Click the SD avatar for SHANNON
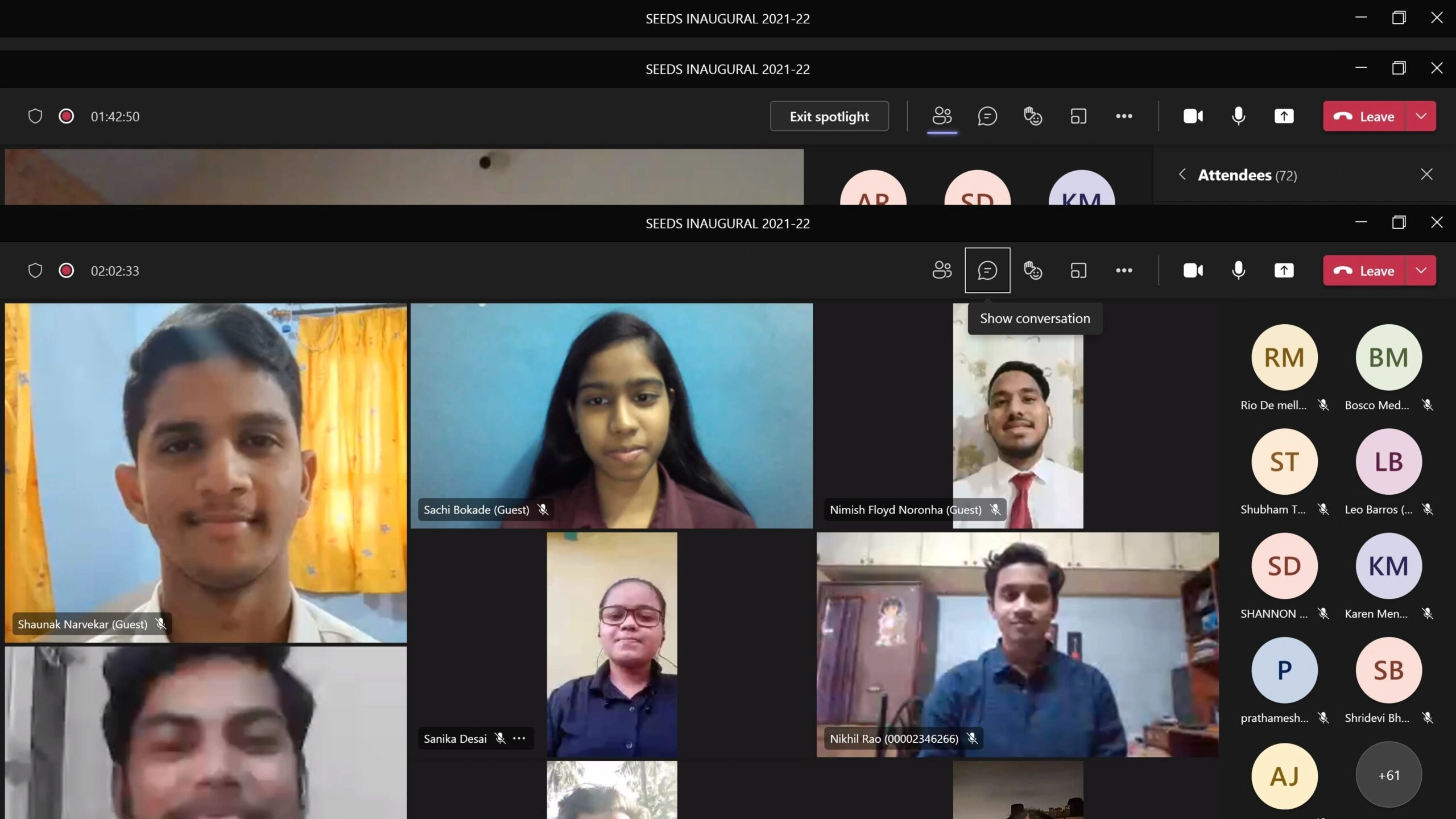Viewport: 1456px width, 819px height. pos(1284,566)
